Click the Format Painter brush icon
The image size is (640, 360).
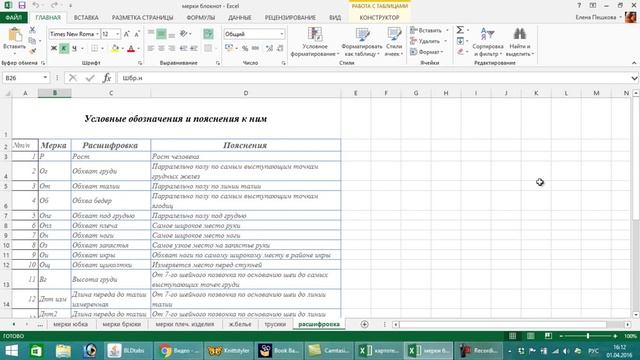point(32,51)
